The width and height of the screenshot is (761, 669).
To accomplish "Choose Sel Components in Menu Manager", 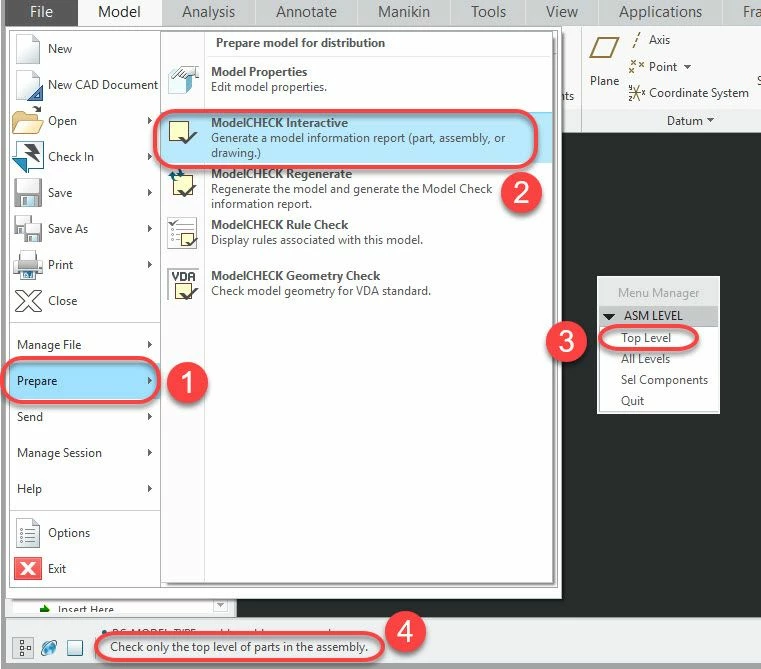I will pos(664,380).
